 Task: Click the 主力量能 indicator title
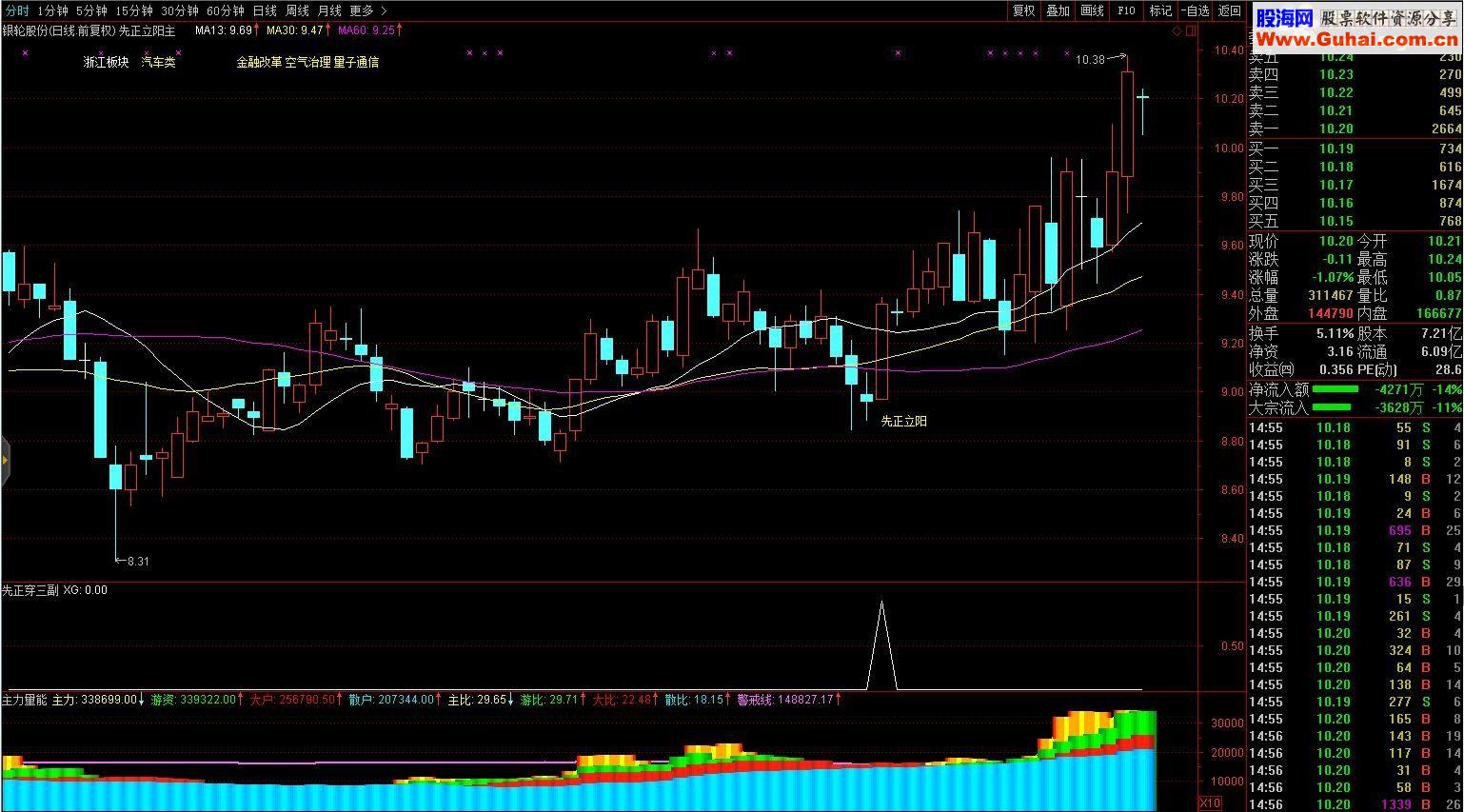pyautogui.click(x=24, y=700)
